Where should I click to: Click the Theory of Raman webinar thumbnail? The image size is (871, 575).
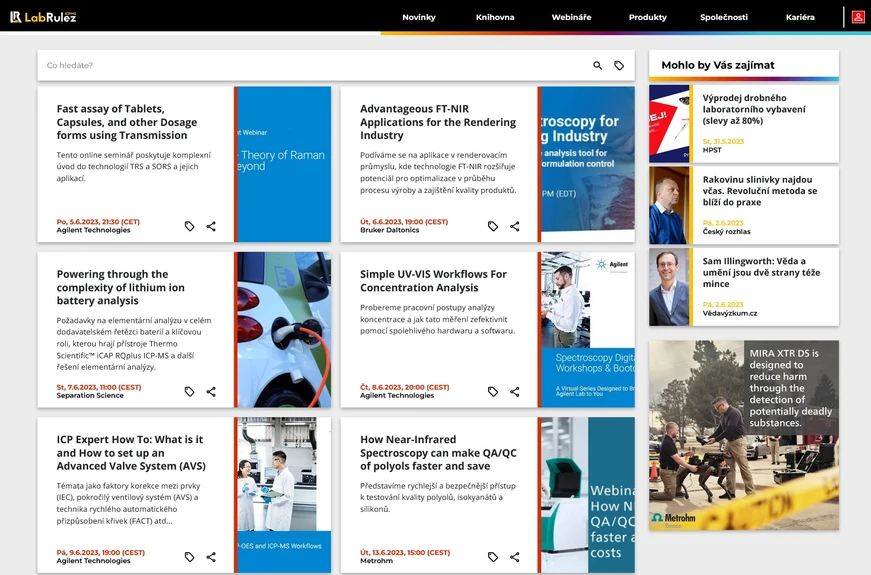[x=284, y=164]
